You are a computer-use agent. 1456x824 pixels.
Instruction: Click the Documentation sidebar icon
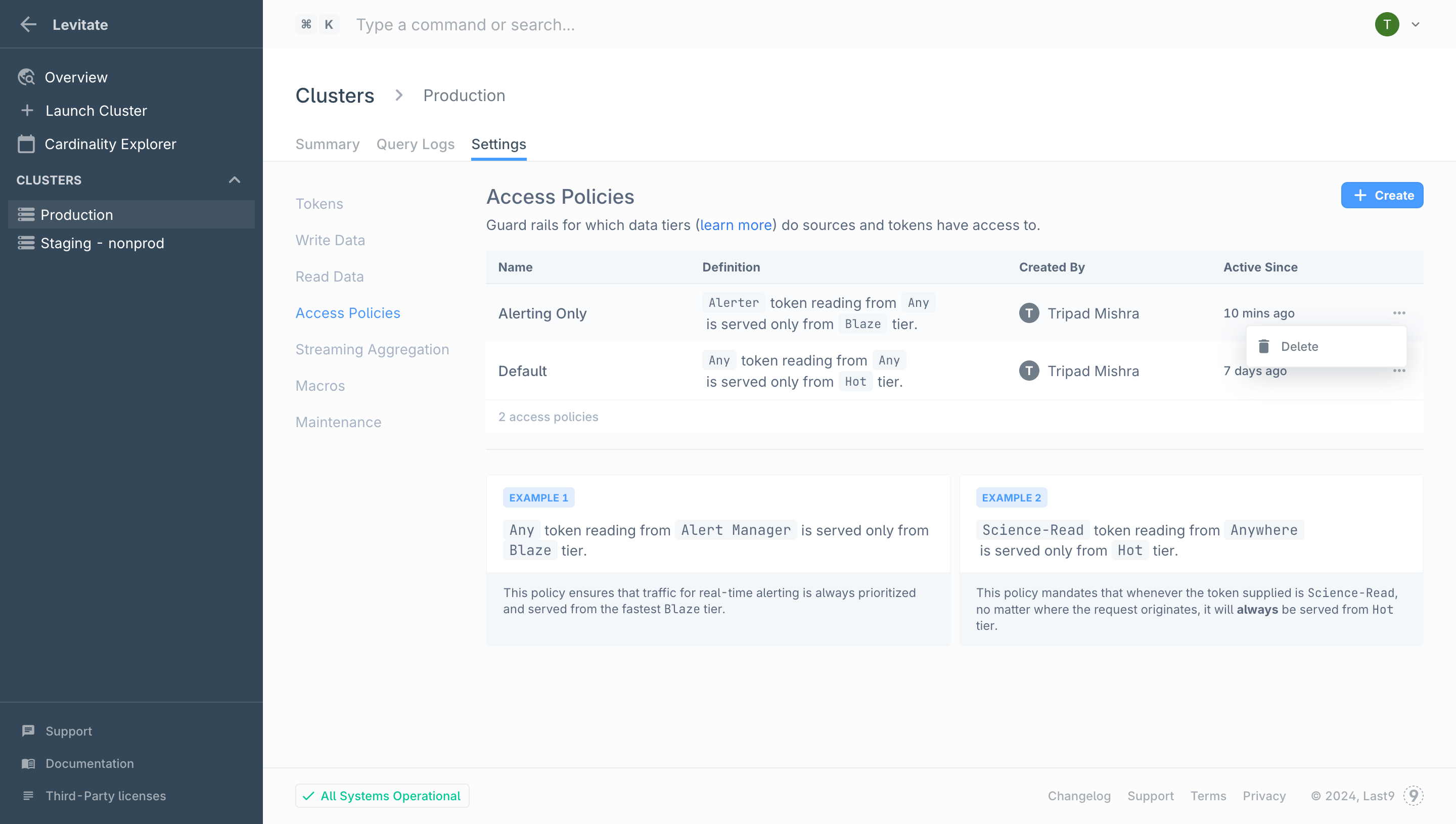[28, 763]
